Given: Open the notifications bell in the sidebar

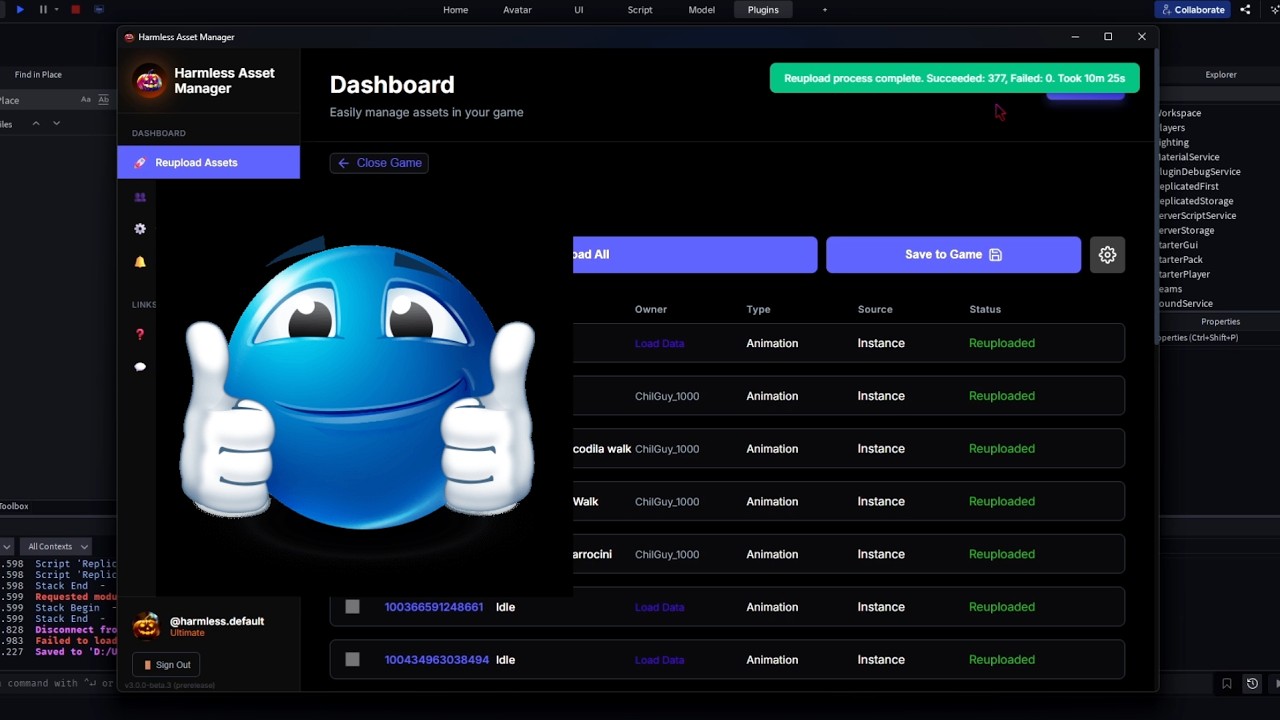Looking at the screenshot, I should [x=140, y=262].
